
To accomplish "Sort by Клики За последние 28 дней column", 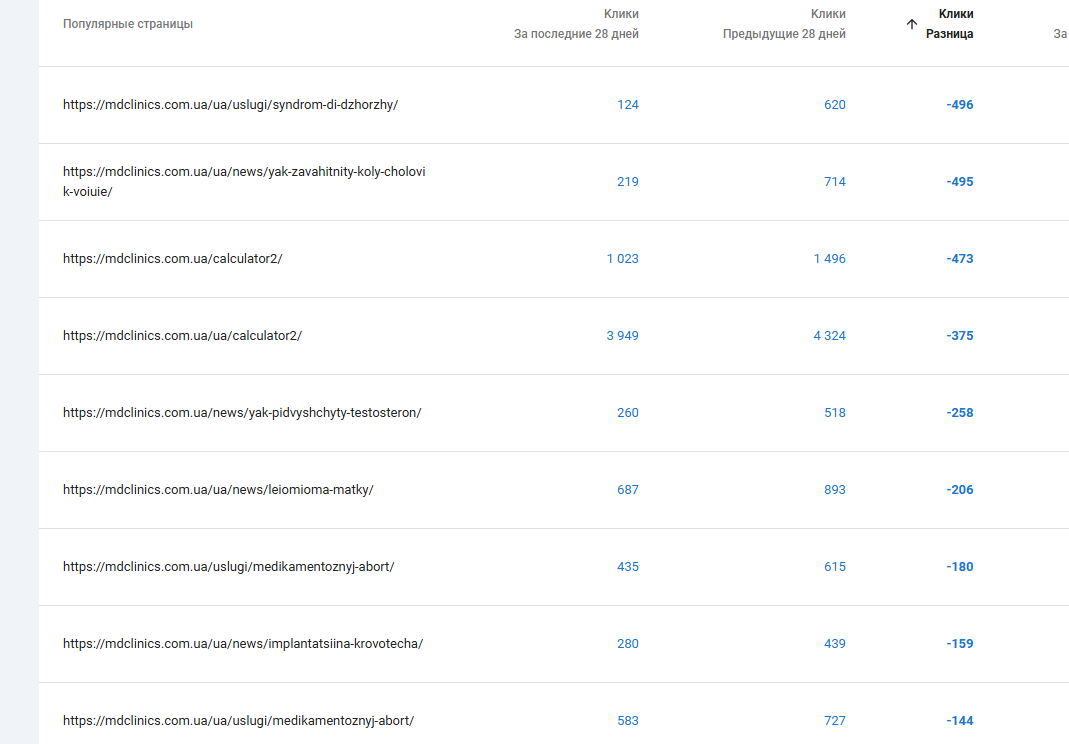I will 576,24.
